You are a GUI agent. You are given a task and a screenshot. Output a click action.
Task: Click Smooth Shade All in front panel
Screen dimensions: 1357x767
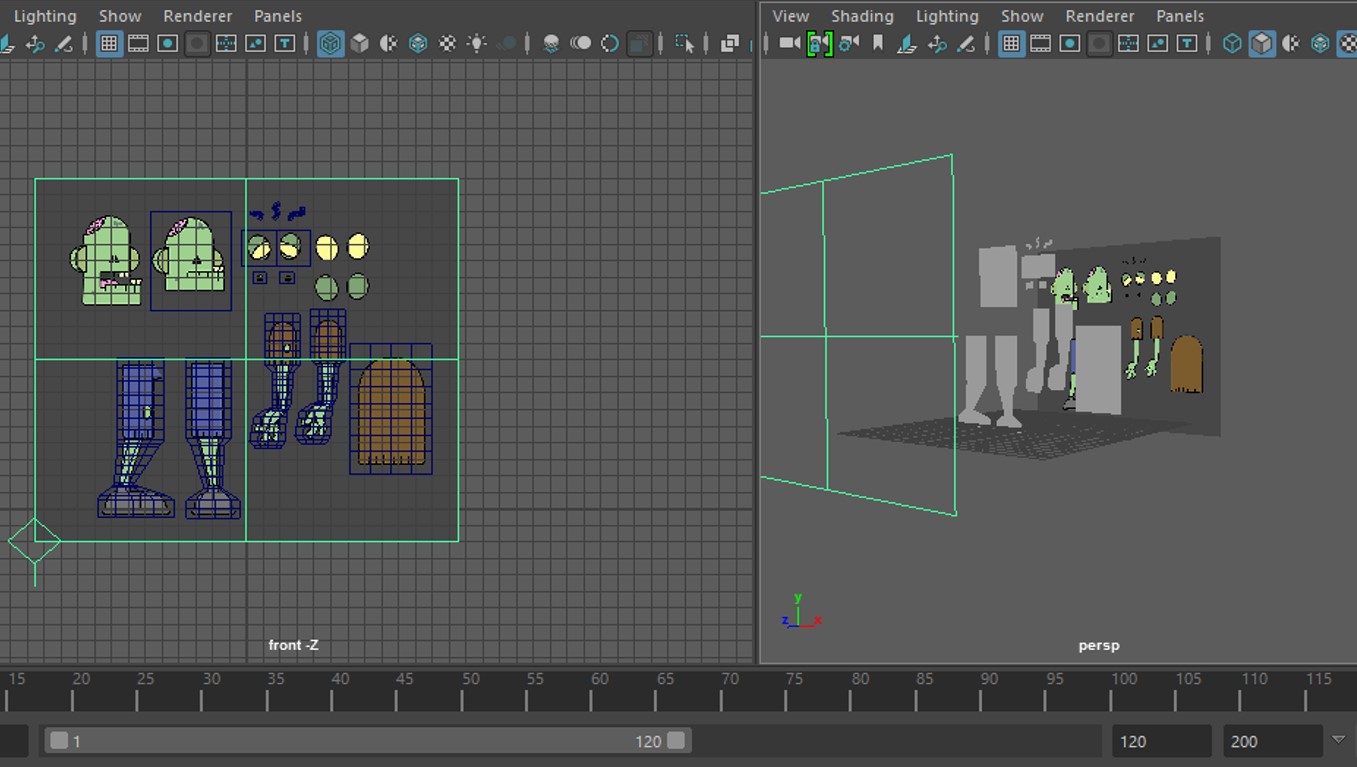click(359, 44)
